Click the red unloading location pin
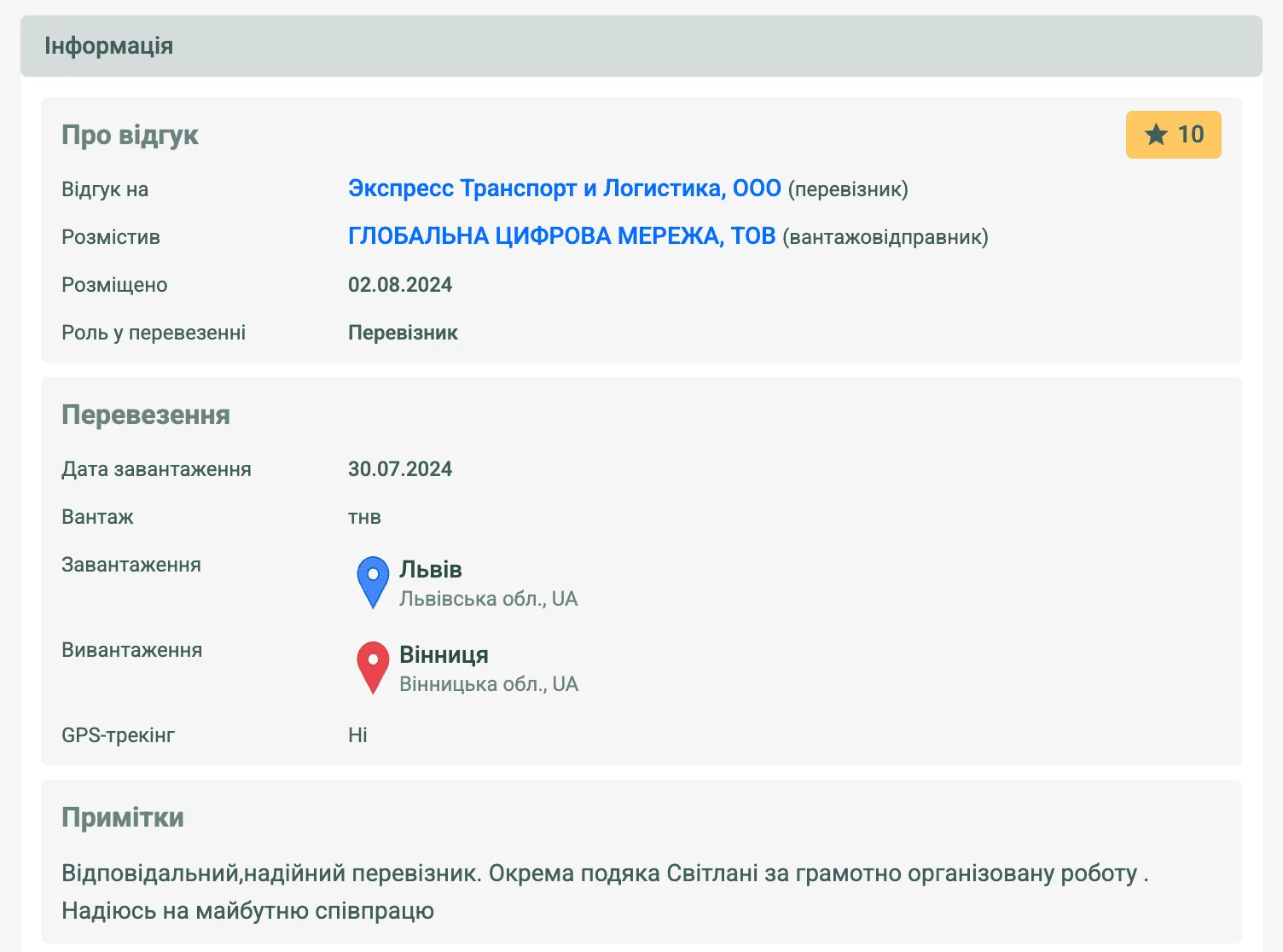1283x952 pixels. click(x=373, y=665)
